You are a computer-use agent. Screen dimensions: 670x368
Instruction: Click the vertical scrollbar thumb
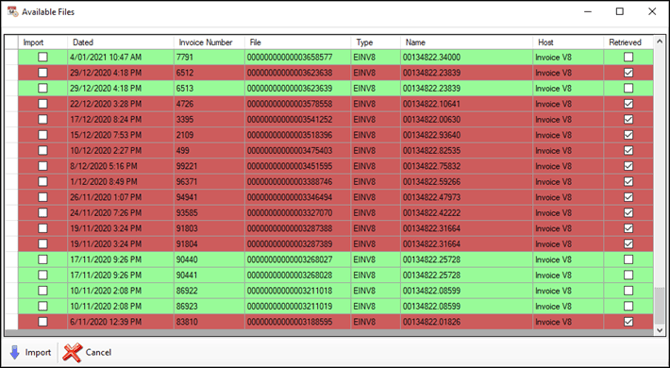pyautogui.click(x=660, y=306)
